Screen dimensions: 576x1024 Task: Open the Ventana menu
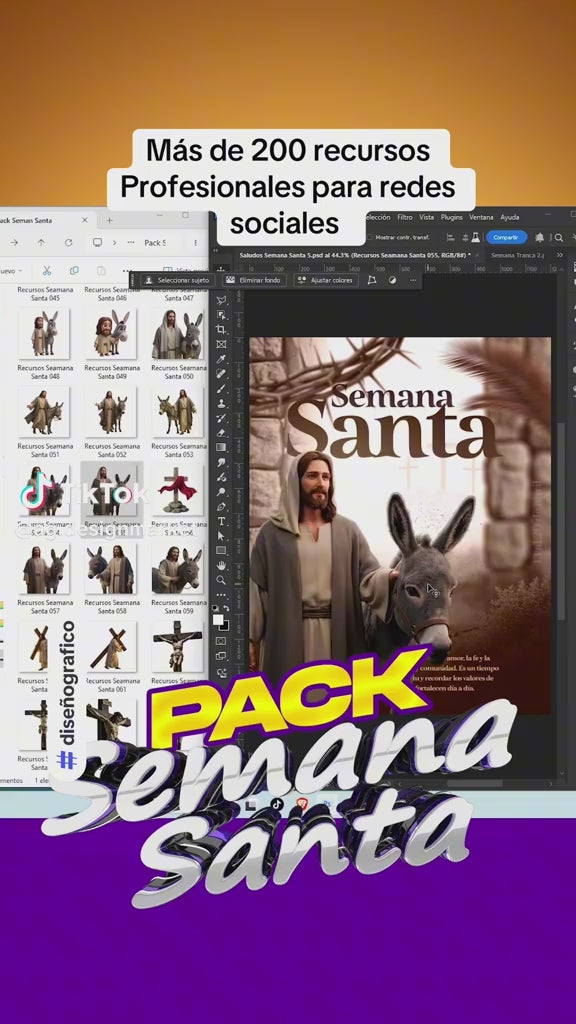(x=481, y=217)
